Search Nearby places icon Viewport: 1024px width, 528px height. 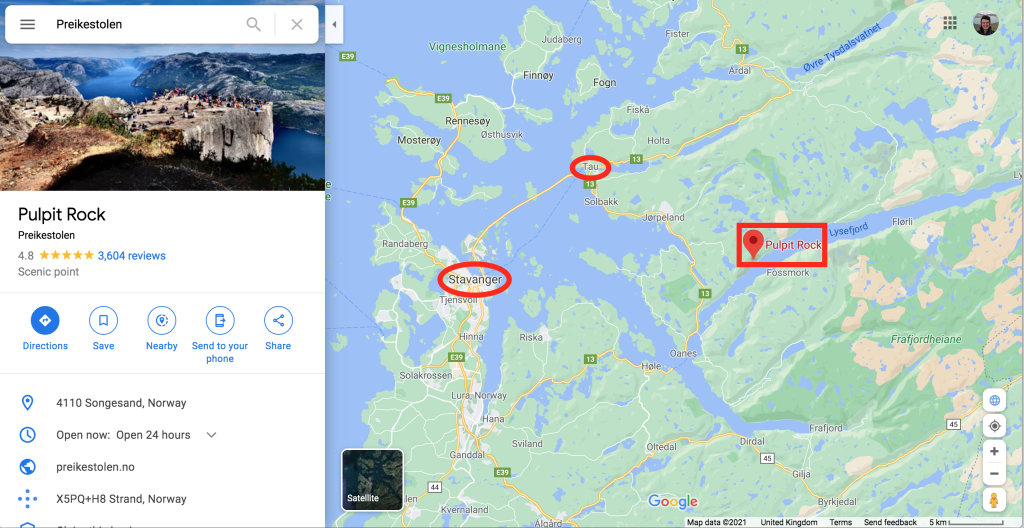pyautogui.click(x=161, y=320)
